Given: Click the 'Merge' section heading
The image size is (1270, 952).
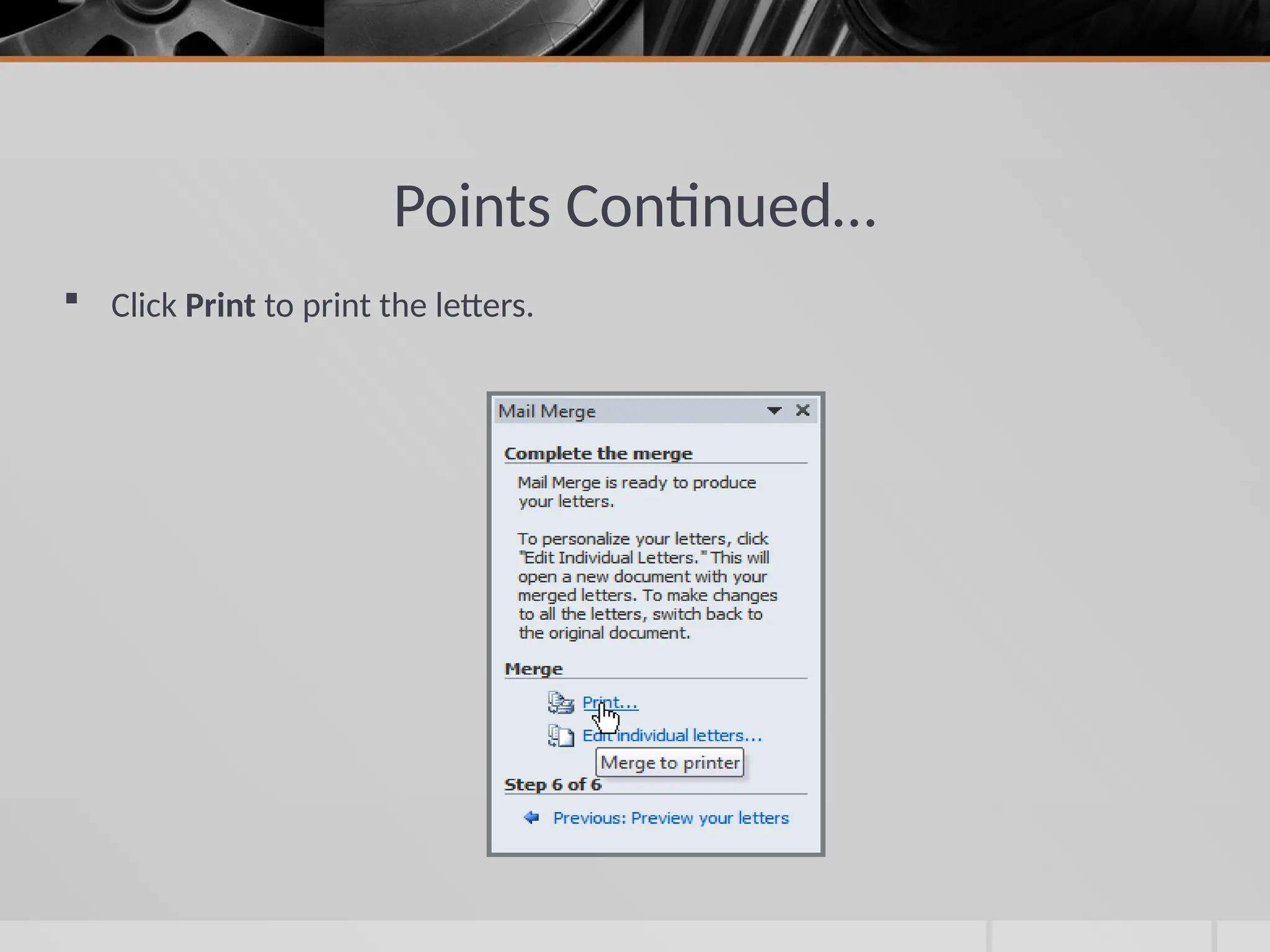Looking at the screenshot, I should tap(534, 669).
